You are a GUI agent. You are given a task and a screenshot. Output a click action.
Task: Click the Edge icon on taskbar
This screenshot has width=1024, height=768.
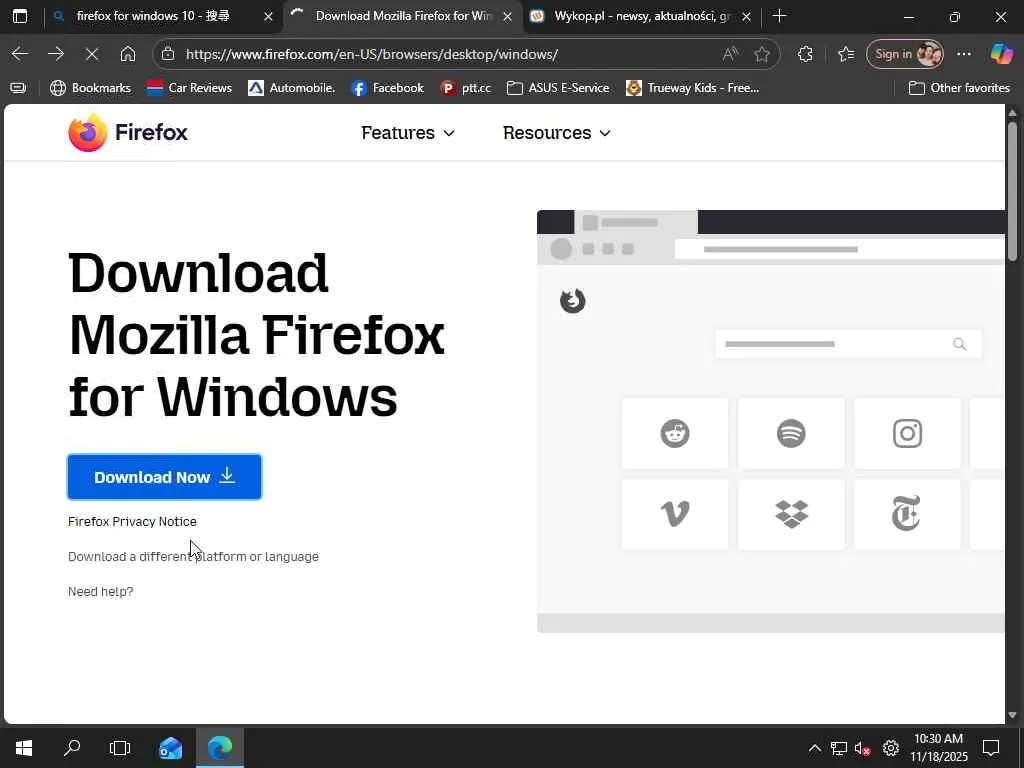(220, 748)
